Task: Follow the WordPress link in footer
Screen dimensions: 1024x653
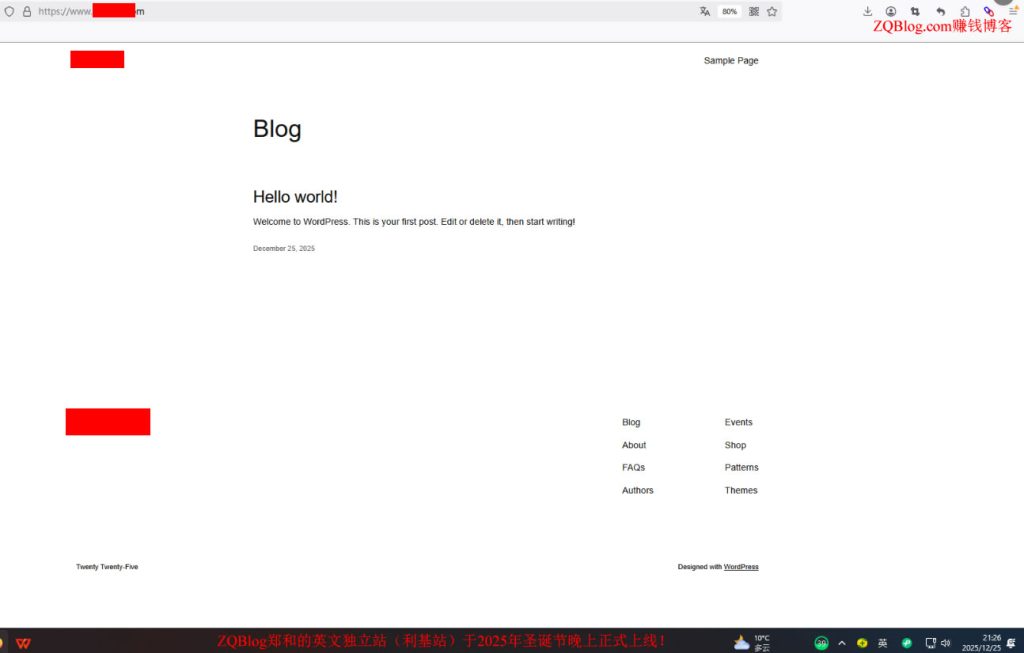Action: pos(741,567)
